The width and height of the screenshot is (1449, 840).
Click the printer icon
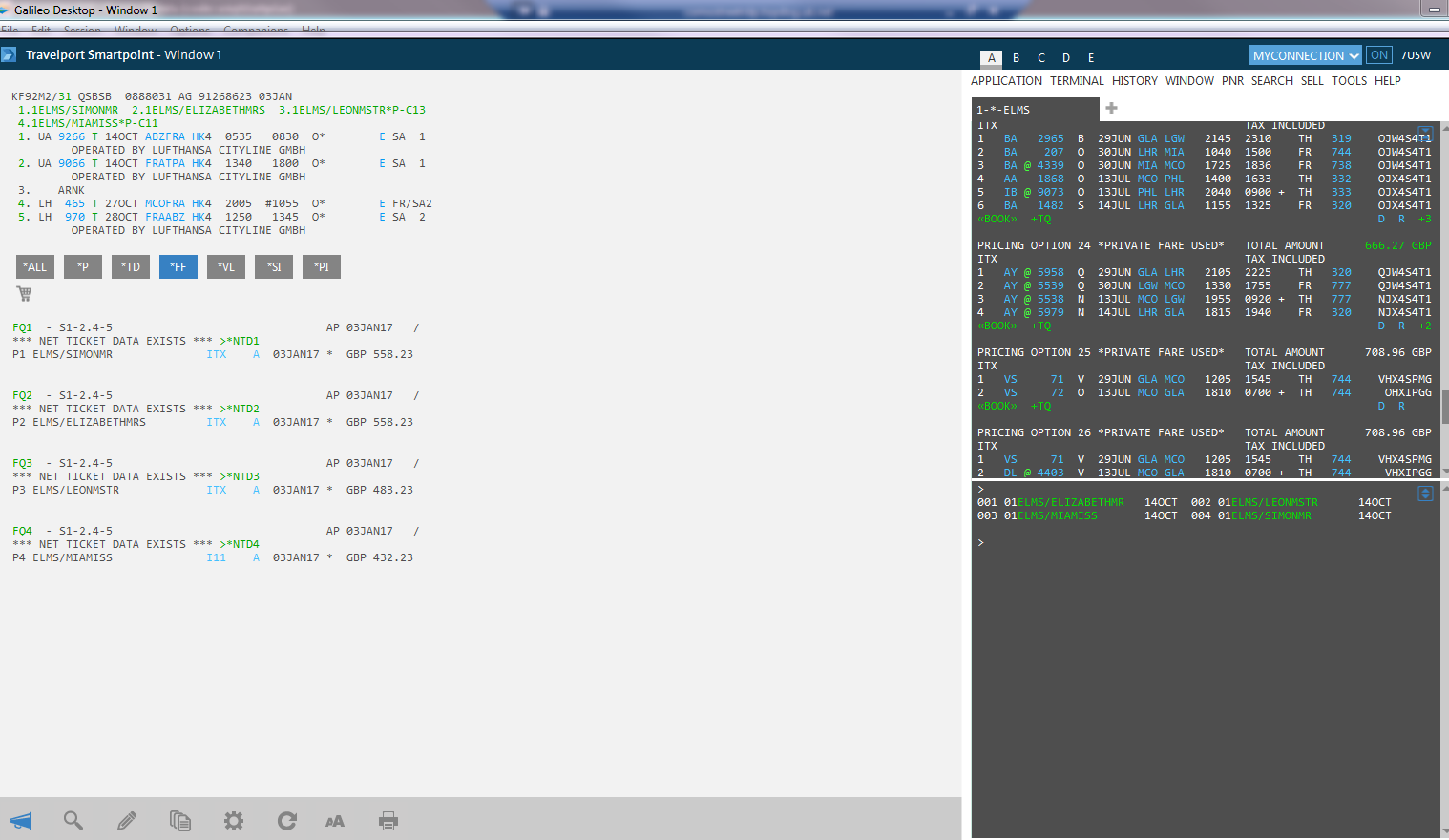point(388,821)
